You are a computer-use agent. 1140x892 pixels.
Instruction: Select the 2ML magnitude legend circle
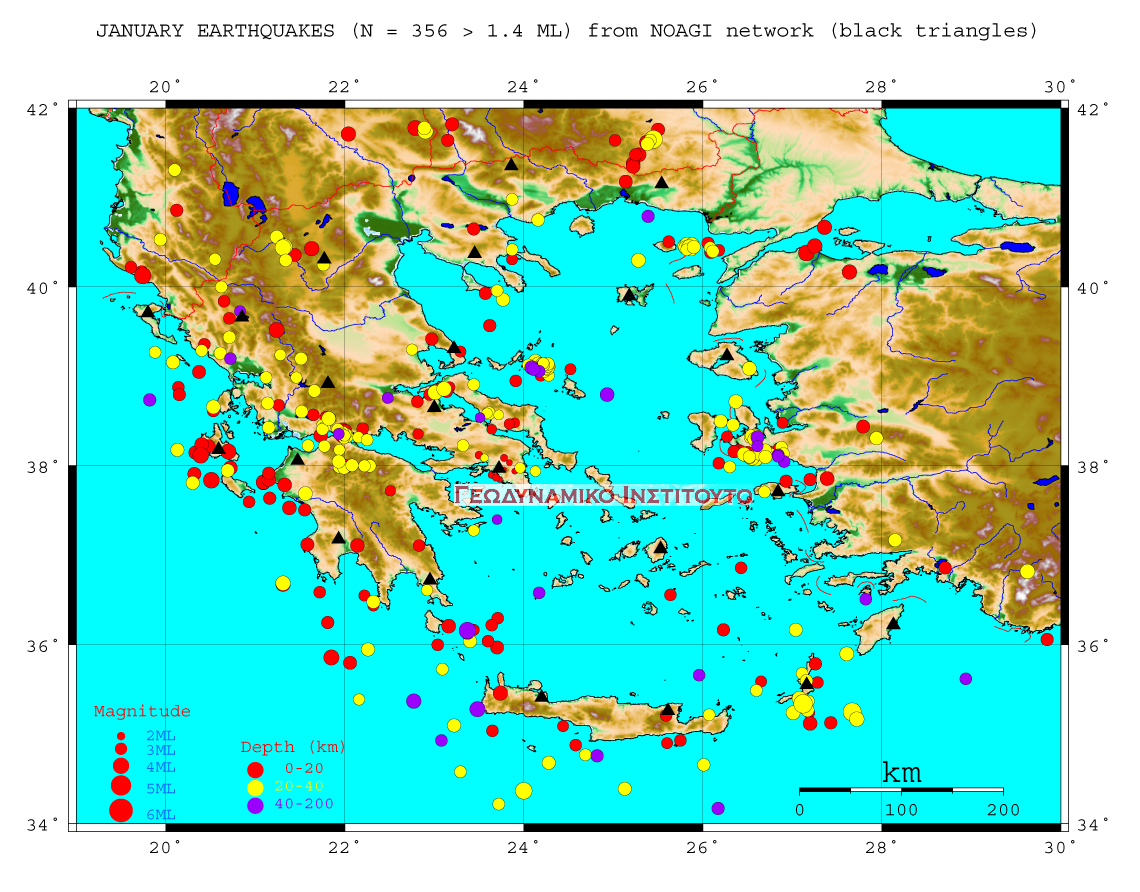(121, 736)
